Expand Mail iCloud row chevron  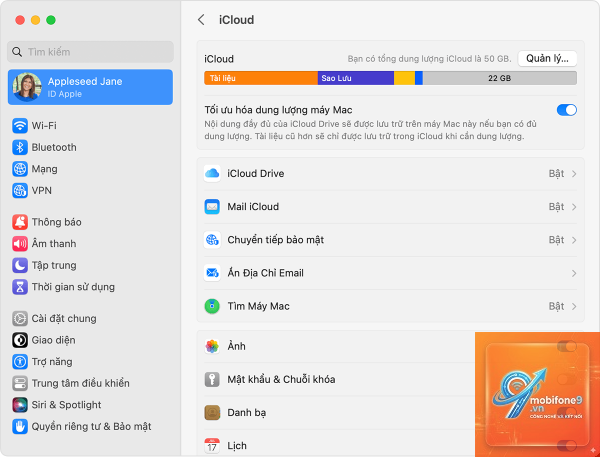point(574,207)
